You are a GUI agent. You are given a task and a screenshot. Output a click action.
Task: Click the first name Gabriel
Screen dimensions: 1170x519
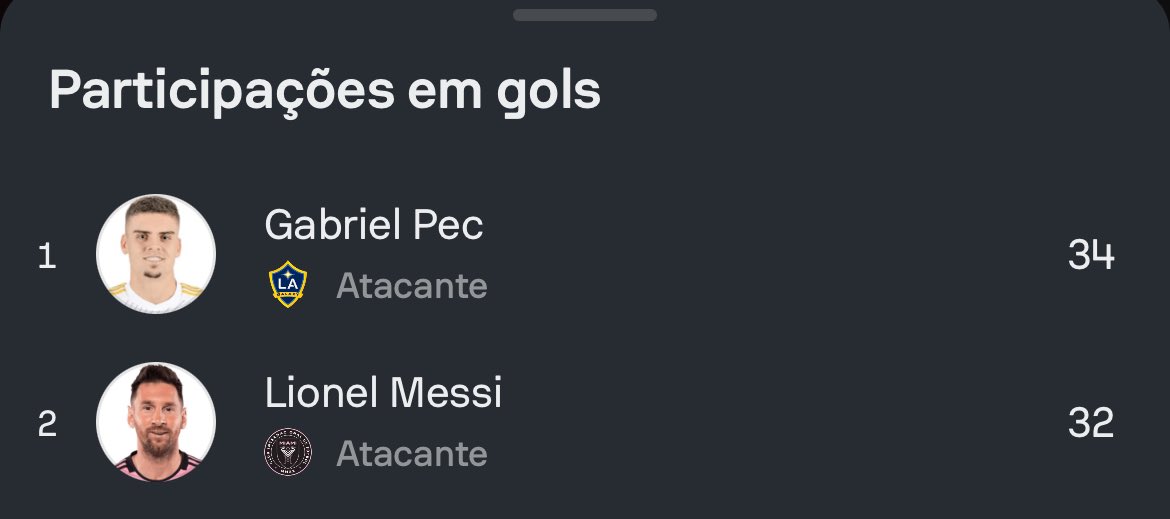click(324, 225)
